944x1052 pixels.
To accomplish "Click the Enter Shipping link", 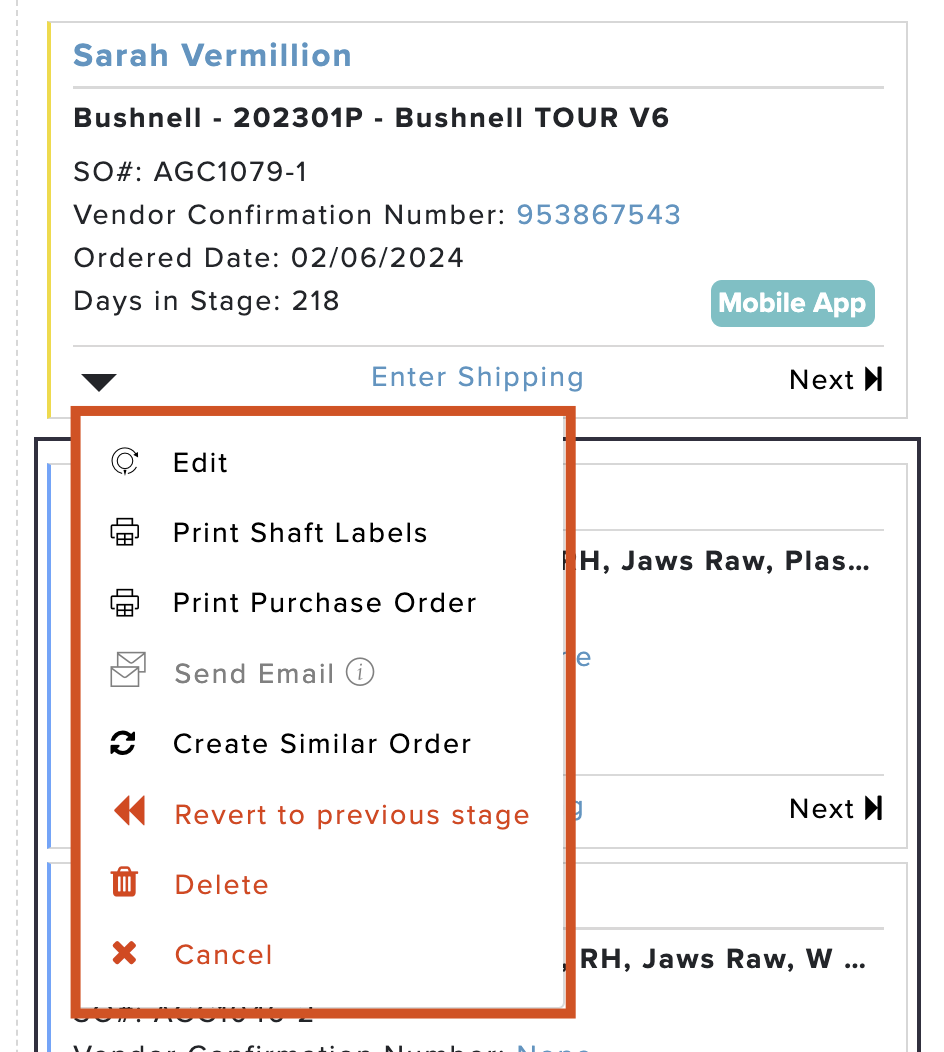I will pyautogui.click(x=478, y=378).
